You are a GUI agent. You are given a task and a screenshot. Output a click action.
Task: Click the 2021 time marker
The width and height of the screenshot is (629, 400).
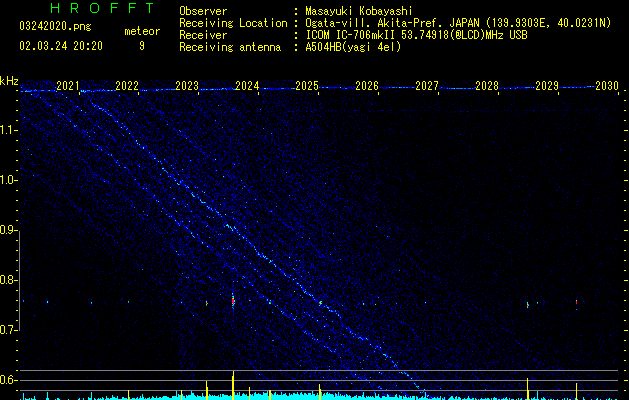point(67,86)
